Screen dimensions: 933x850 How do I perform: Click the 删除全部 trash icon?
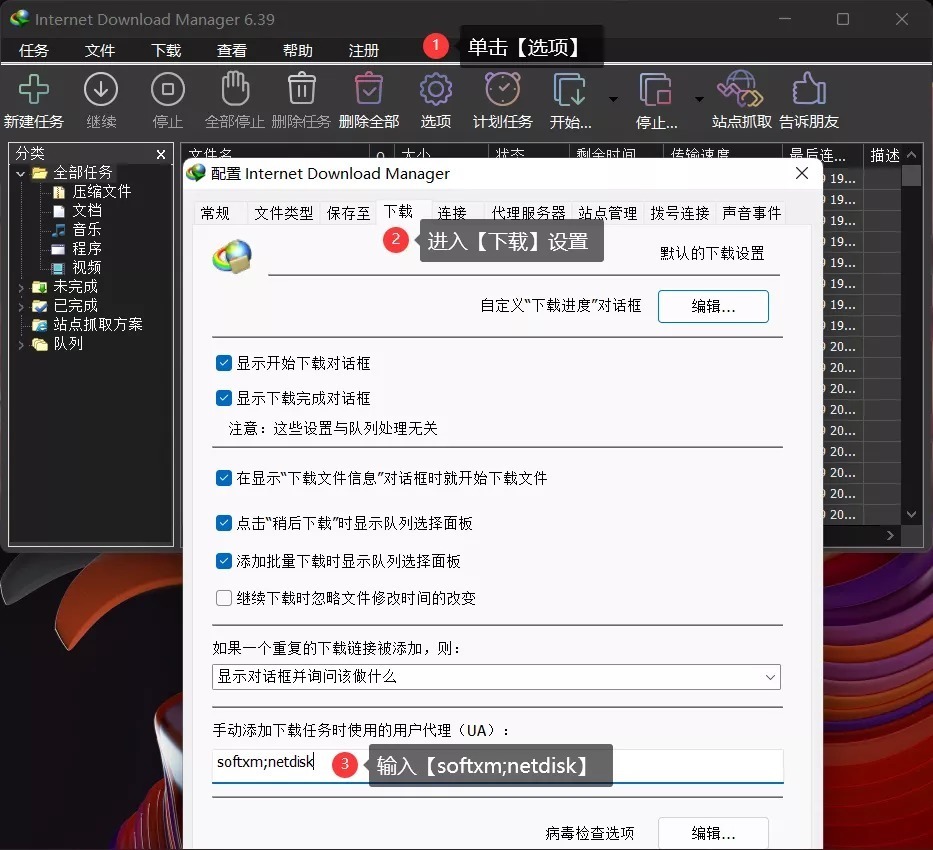368,90
